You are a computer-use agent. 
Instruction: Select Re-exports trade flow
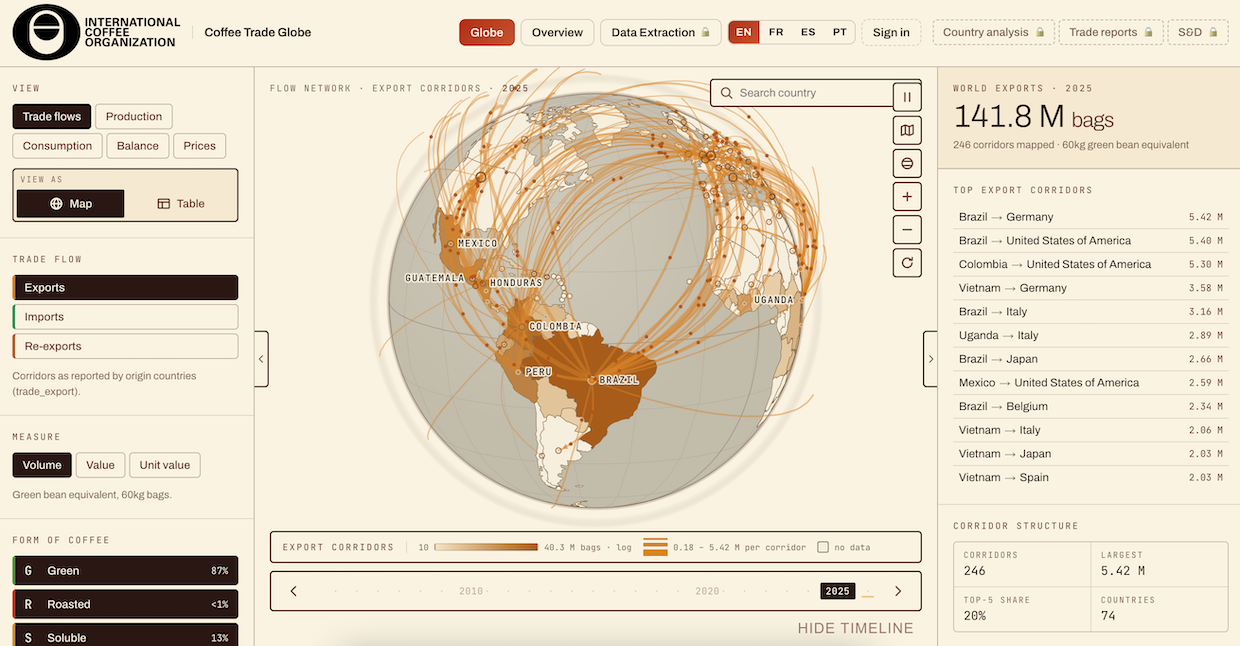(125, 346)
